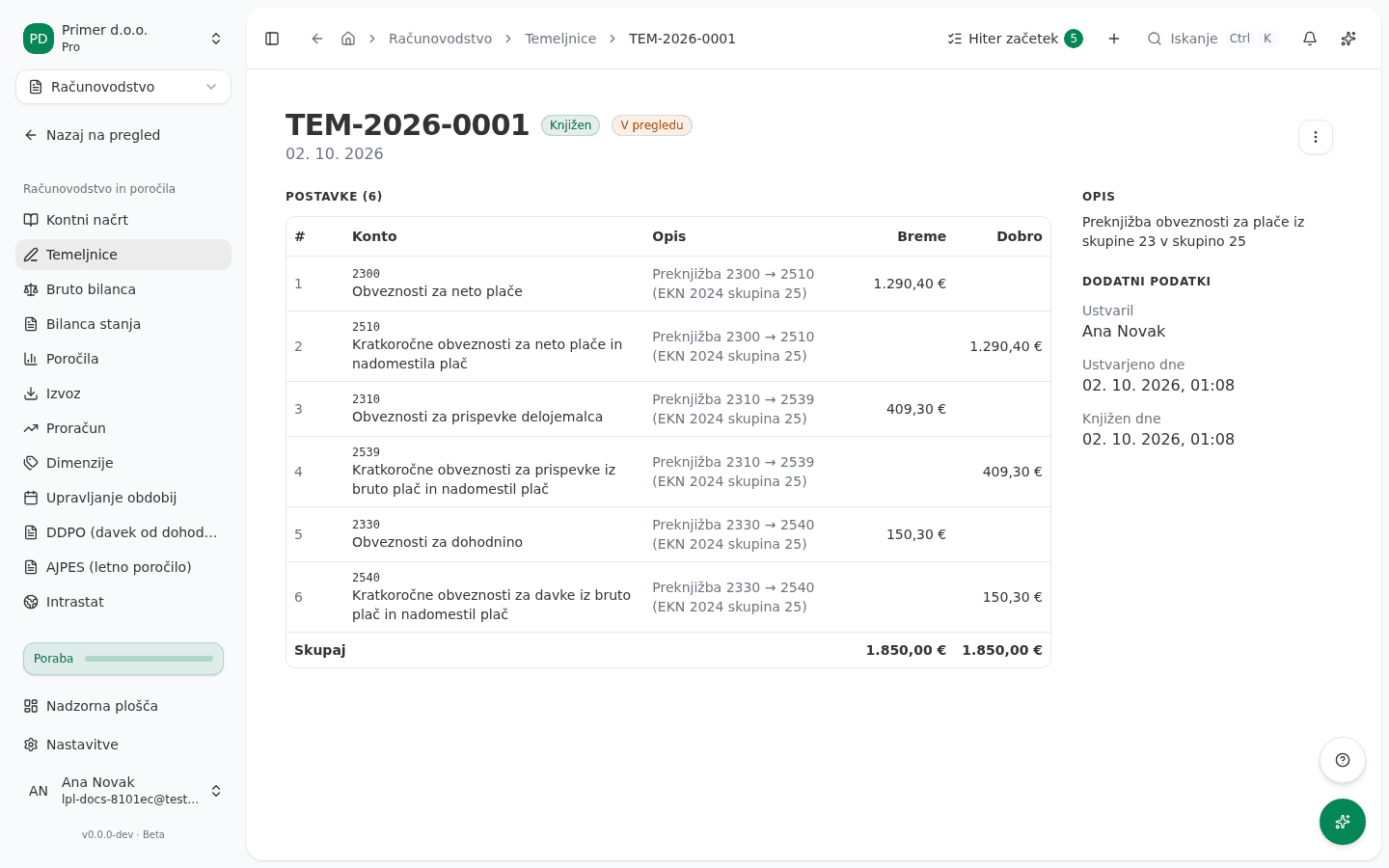Open Nadzorna plošča in the sidebar
This screenshot has width=1389, height=868.
click(123, 706)
